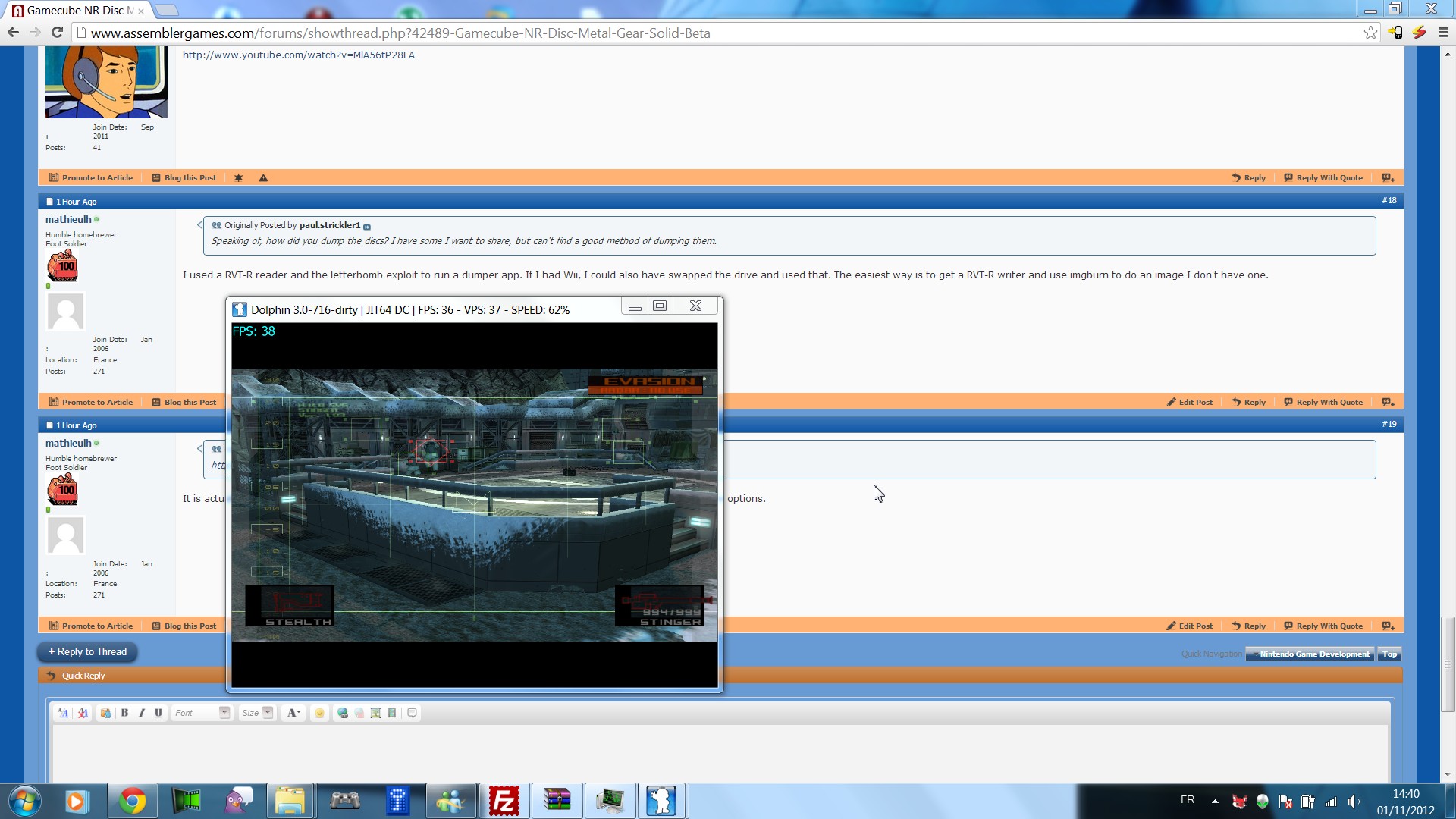Open the Size dropdown
Viewport: 1456px width, 819px height.
256,713
